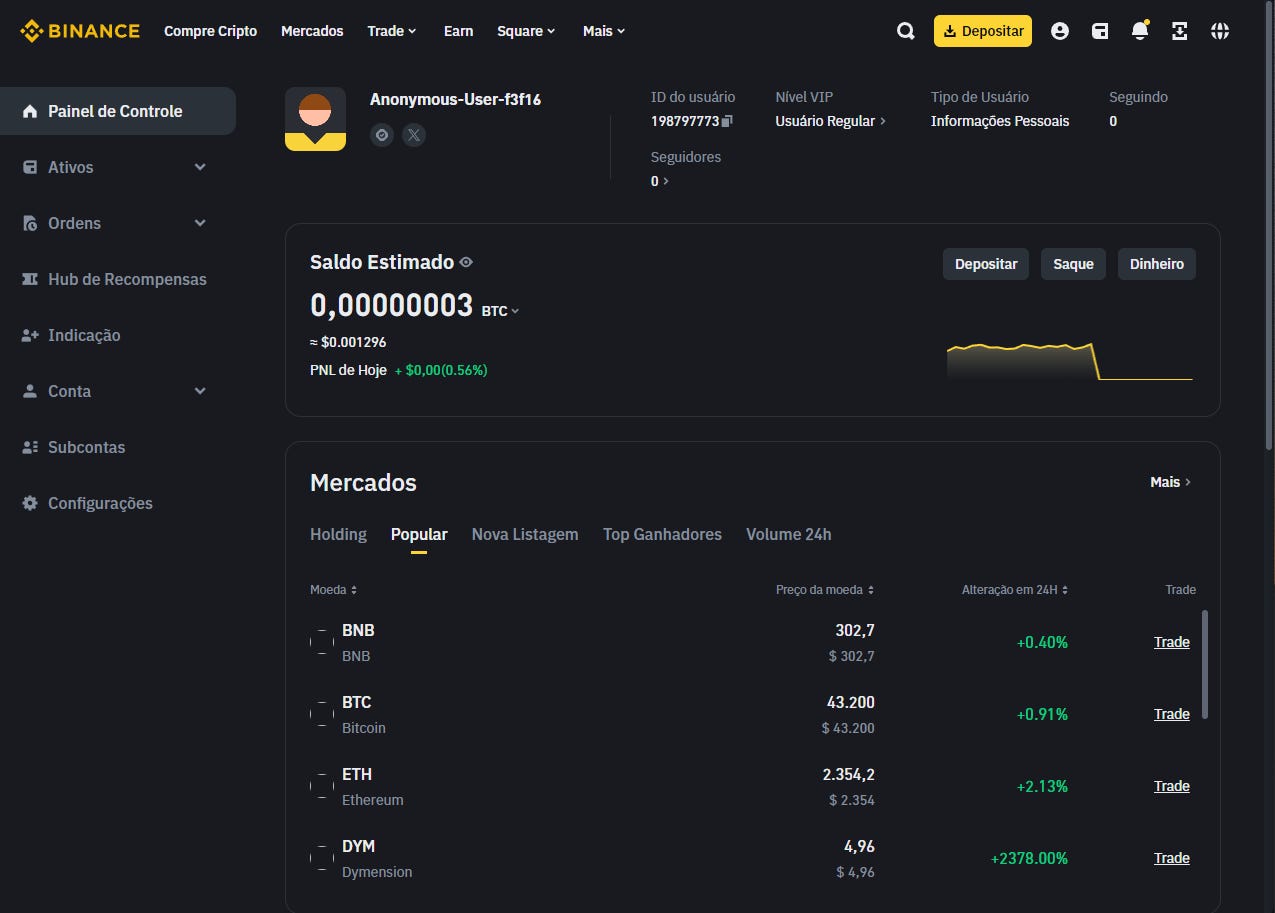The image size is (1275, 913).
Task: Open the search magnifier icon
Action: [x=905, y=31]
